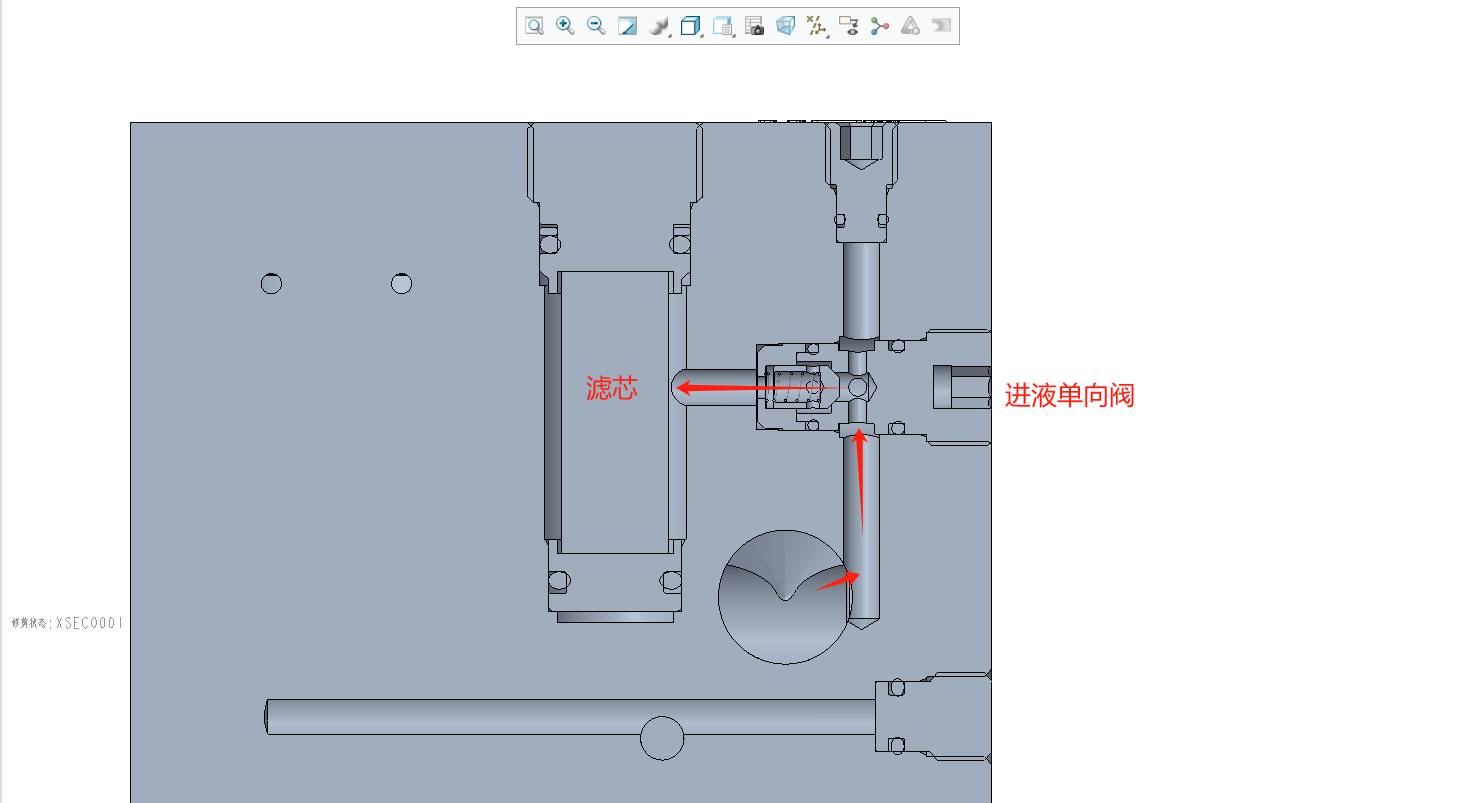Click the Refit view icon
This screenshot has width=1474, height=803.
[x=534, y=26]
